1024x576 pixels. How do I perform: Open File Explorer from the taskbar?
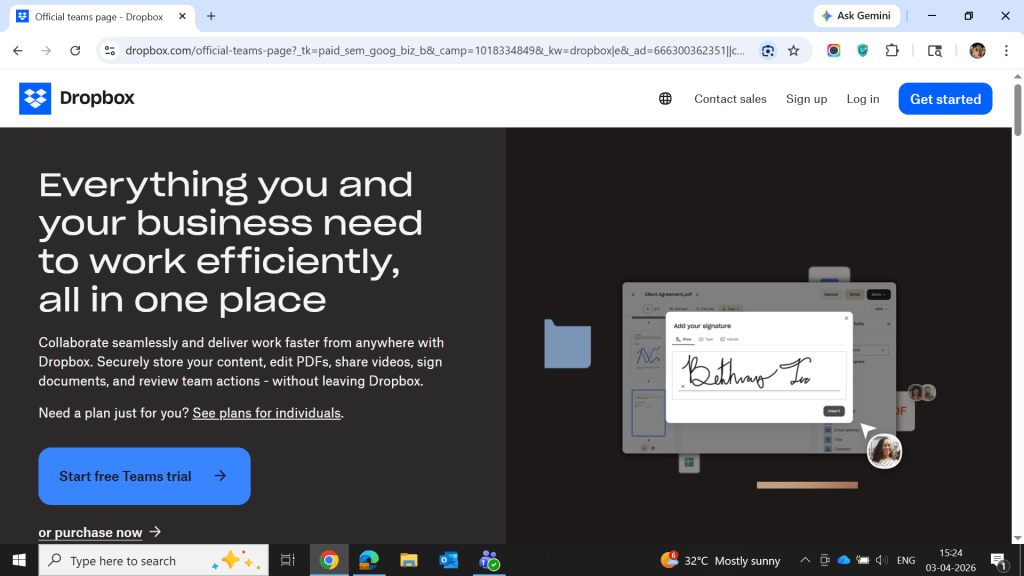click(x=409, y=560)
